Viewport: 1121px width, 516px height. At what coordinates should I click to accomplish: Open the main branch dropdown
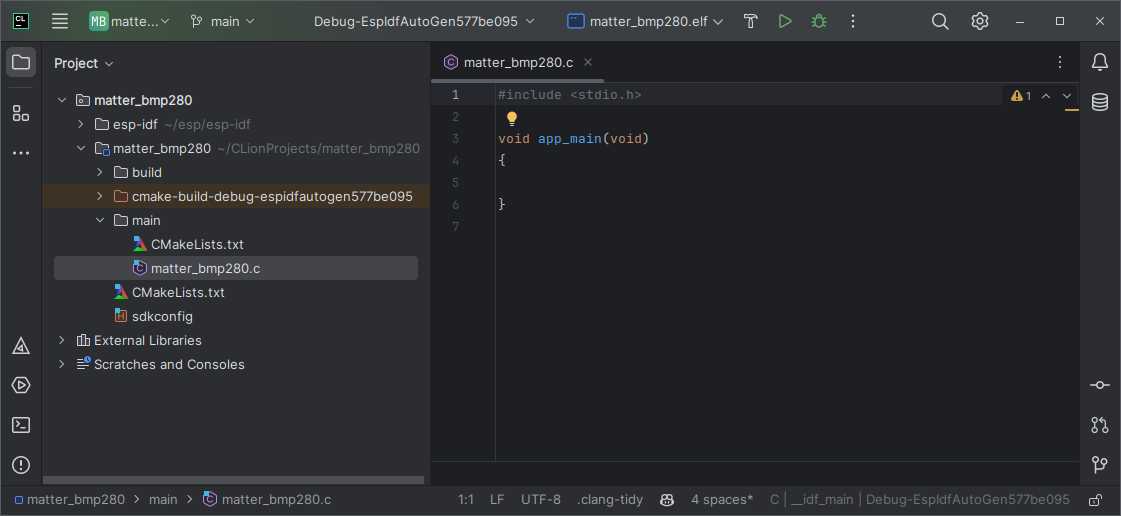pyautogui.click(x=223, y=21)
